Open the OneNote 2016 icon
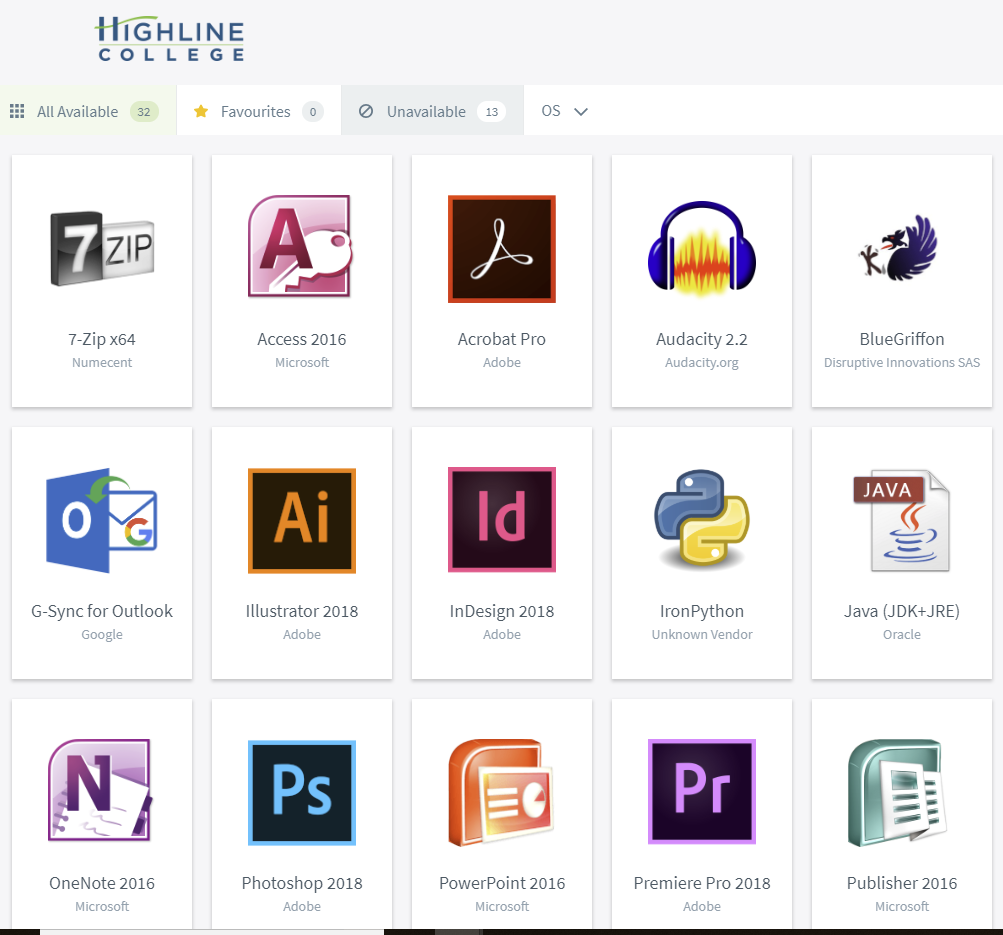The width and height of the screenshot is (1003, 935). pyautogui.click(x=100, y=790)
